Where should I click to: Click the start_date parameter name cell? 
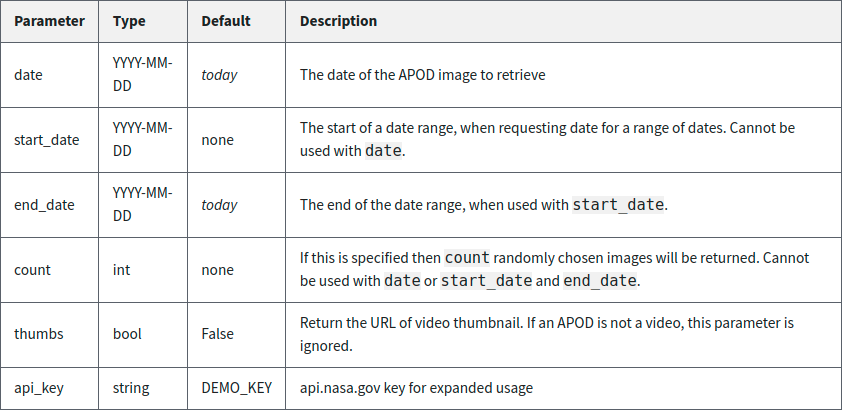coord(46,140)
